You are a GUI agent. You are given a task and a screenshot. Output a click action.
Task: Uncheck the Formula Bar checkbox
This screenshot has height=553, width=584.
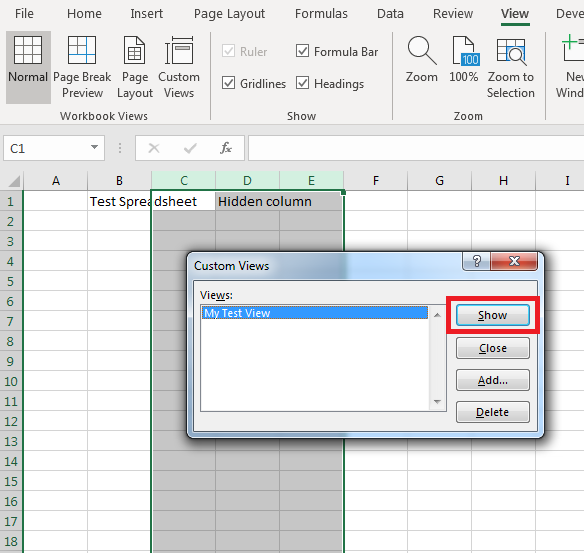[302, 51]
